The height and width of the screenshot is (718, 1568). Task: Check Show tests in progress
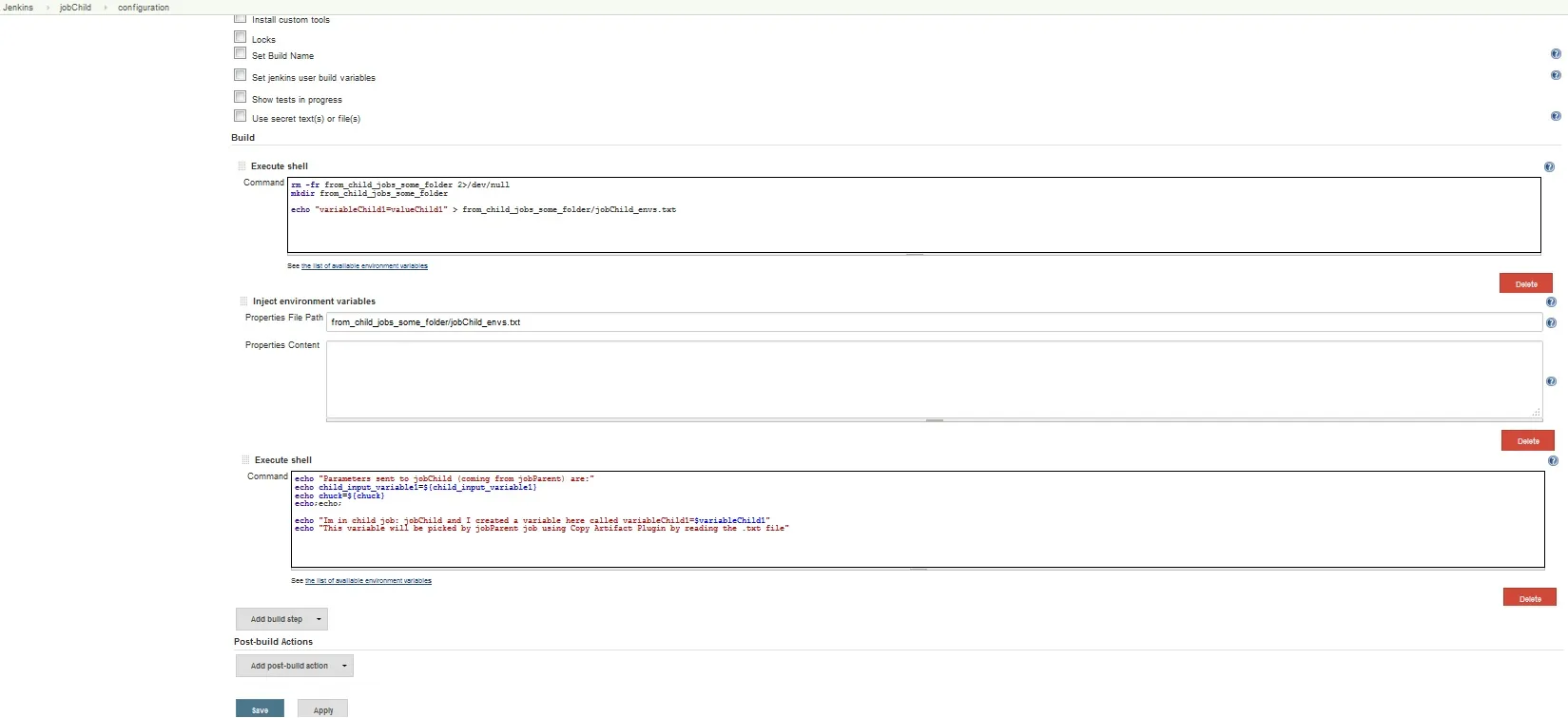241,97
